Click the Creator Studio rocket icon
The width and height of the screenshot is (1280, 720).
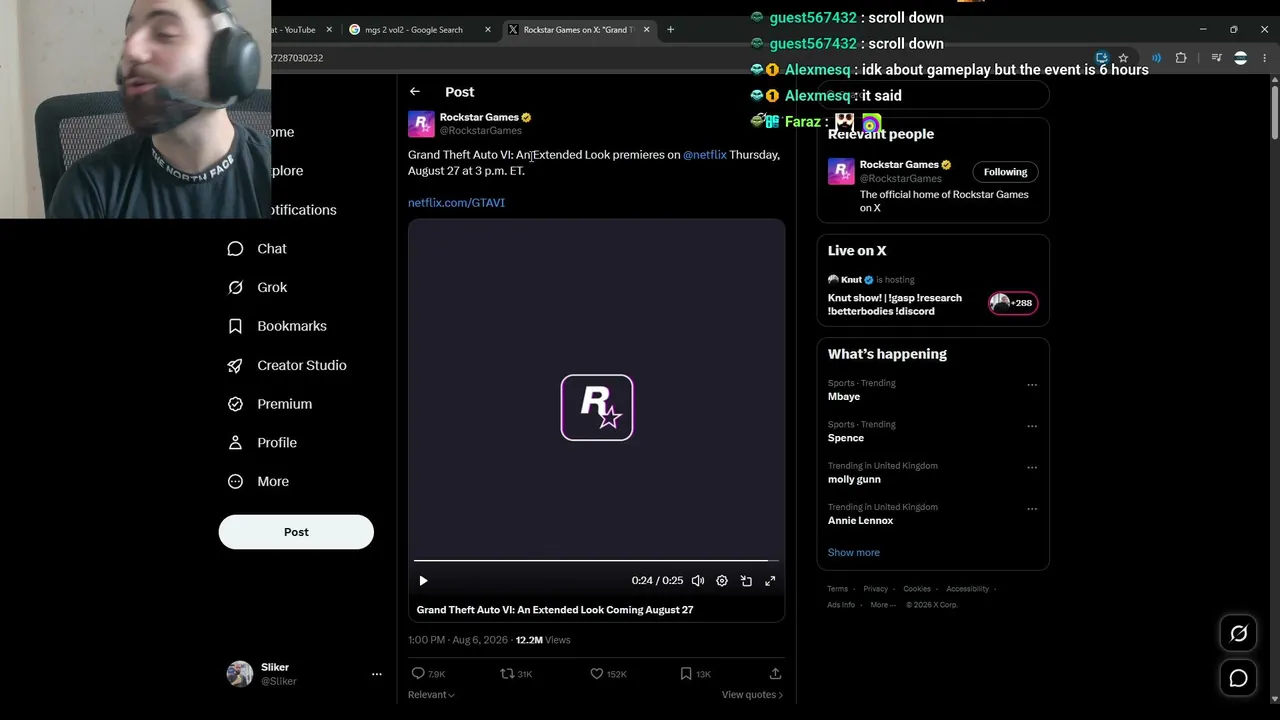tap(235, 365)
